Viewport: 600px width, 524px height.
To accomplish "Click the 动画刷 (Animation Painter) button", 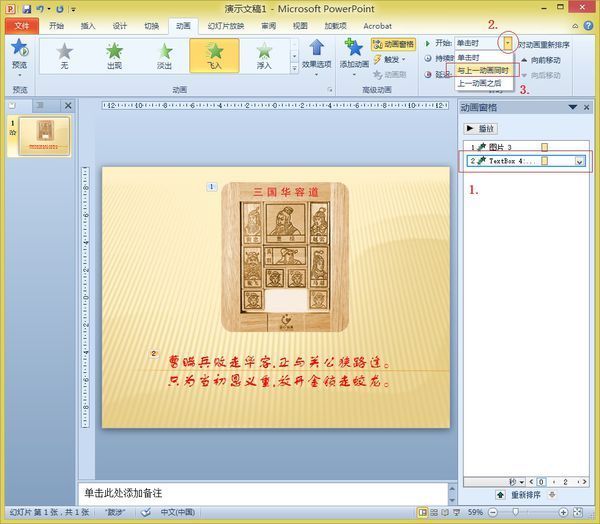I will 390,74.
